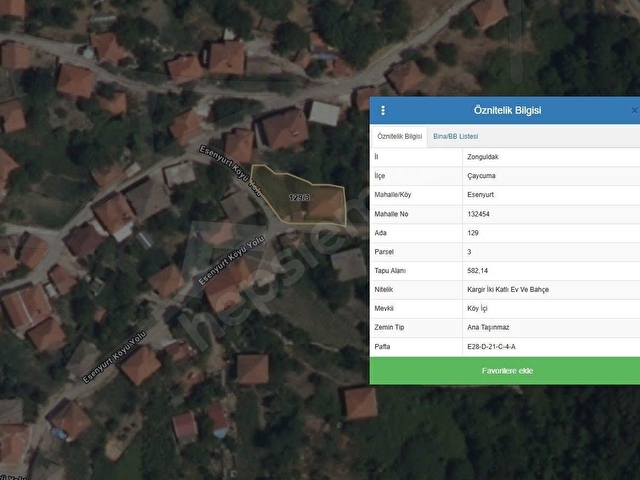640x480 pixels.
Task: Click the Mevkii row label
Action: coord(384,309)
